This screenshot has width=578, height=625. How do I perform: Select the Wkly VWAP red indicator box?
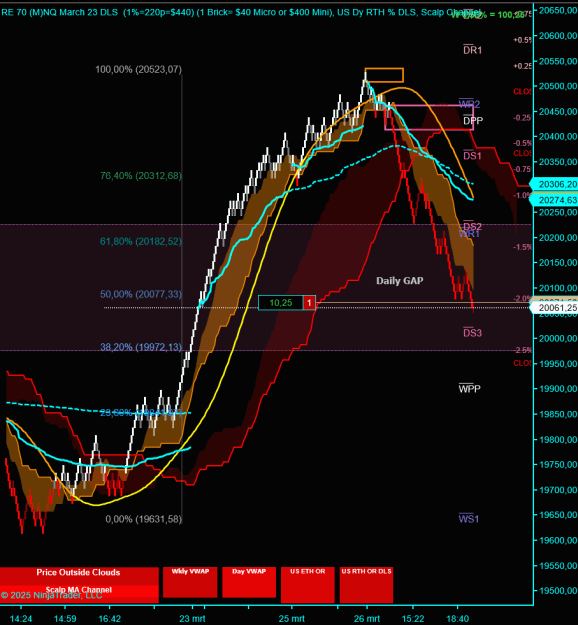(190, 582)
